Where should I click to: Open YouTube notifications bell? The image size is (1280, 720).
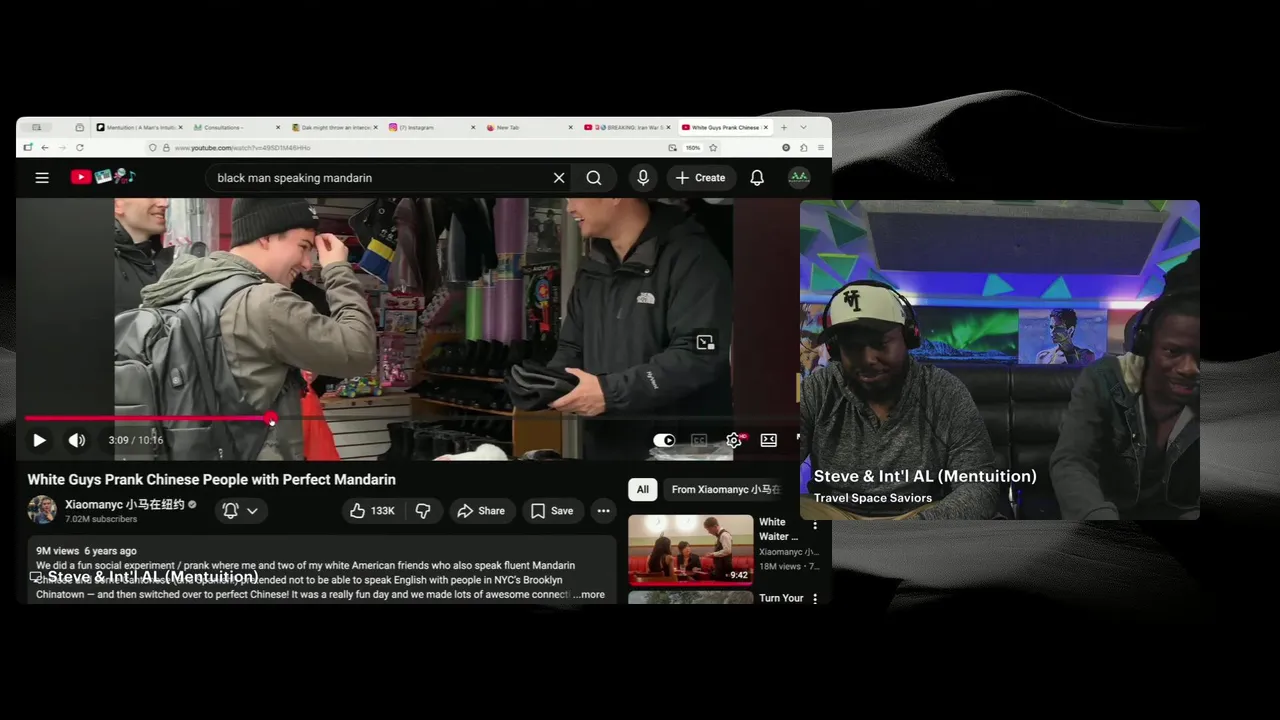tap(757, 178)
